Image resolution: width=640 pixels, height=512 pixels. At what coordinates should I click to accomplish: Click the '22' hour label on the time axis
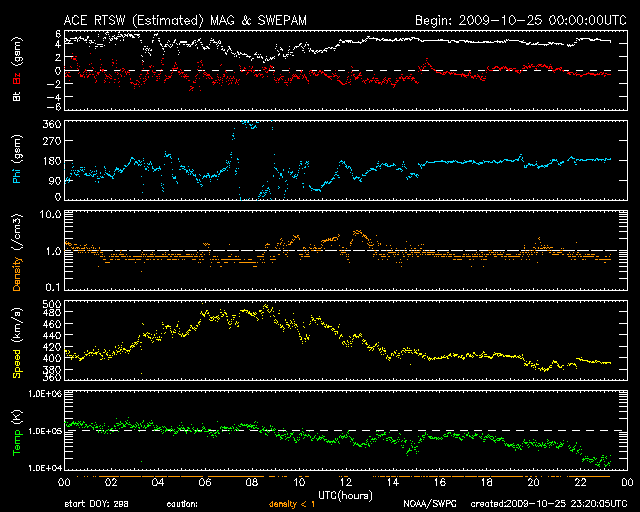tap(580, 483)
